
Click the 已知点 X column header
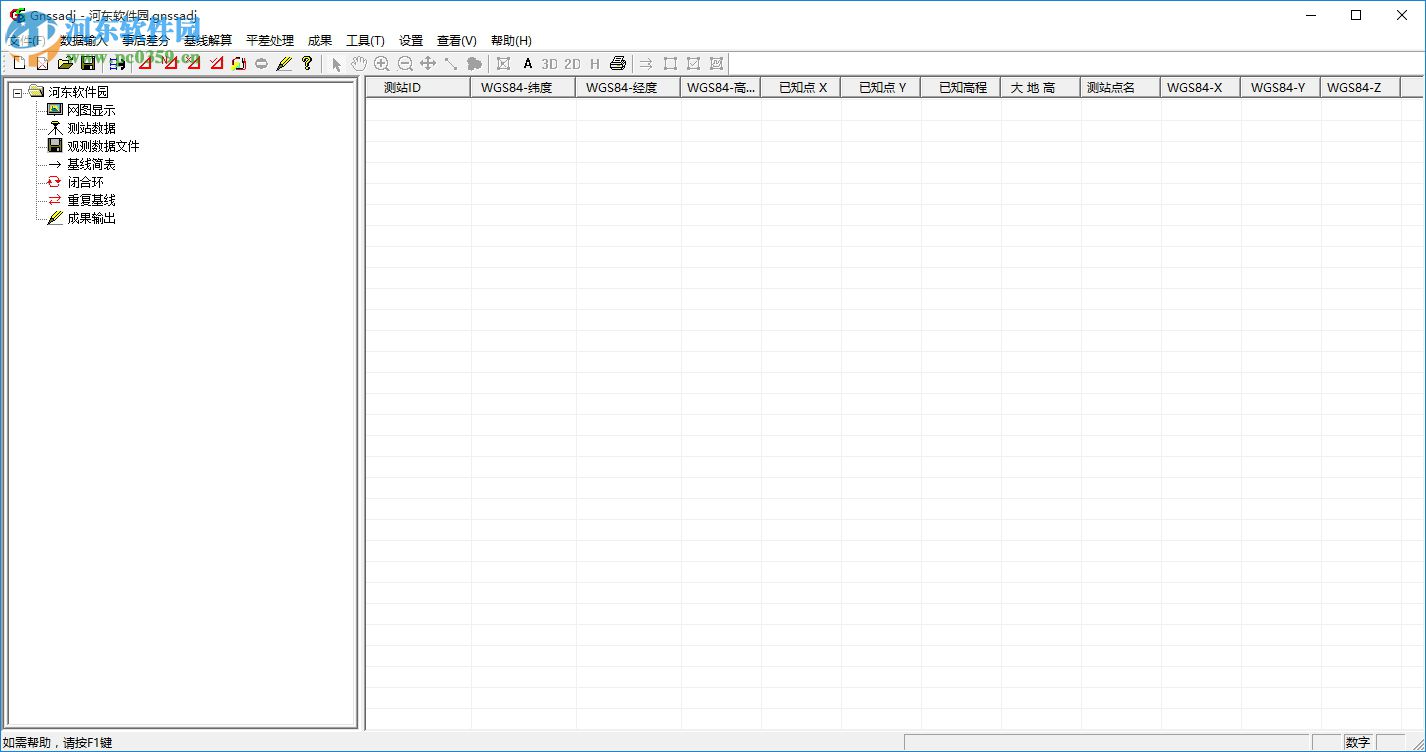[801, 87]
